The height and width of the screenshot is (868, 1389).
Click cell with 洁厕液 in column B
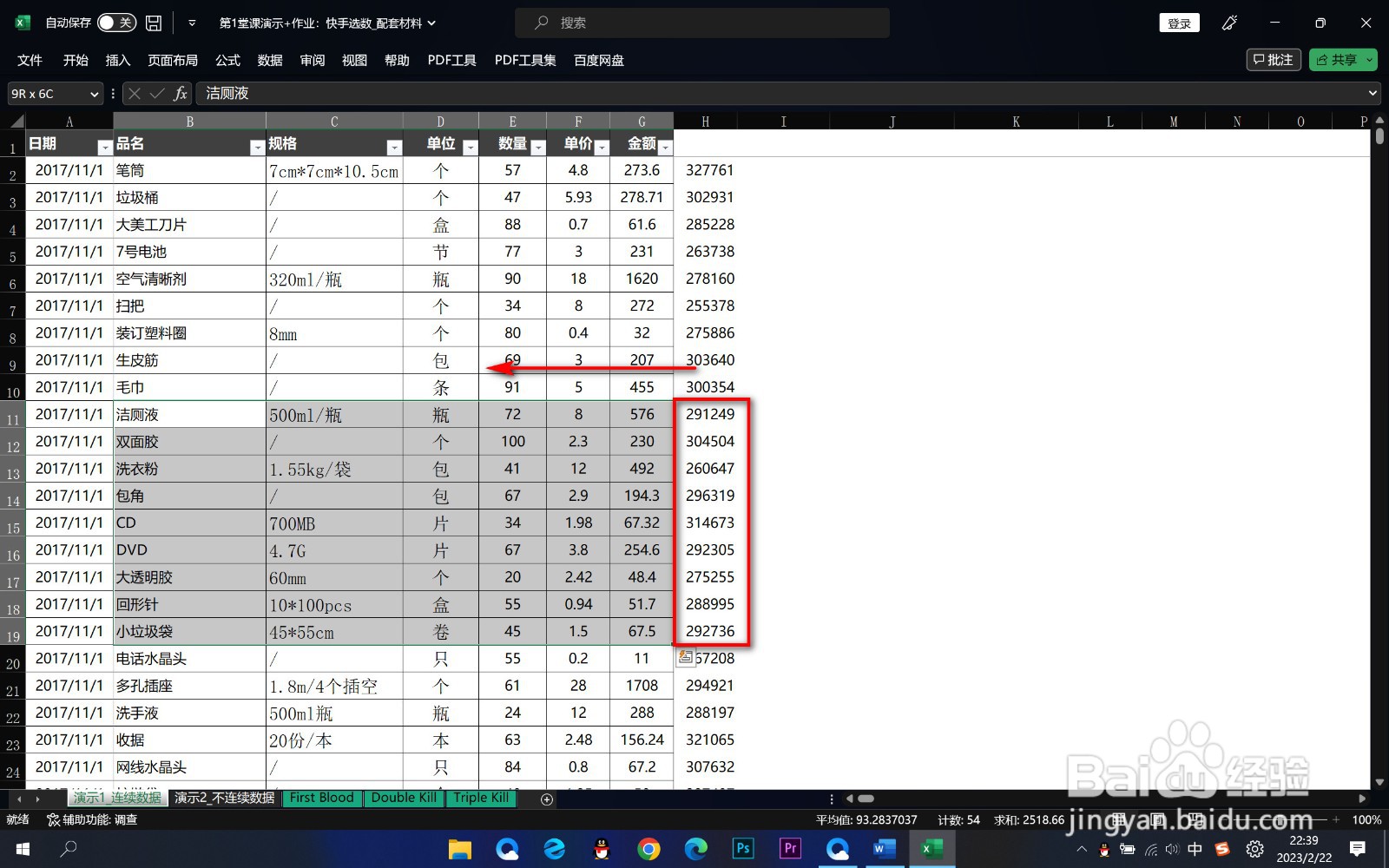[x=189, y=414]
